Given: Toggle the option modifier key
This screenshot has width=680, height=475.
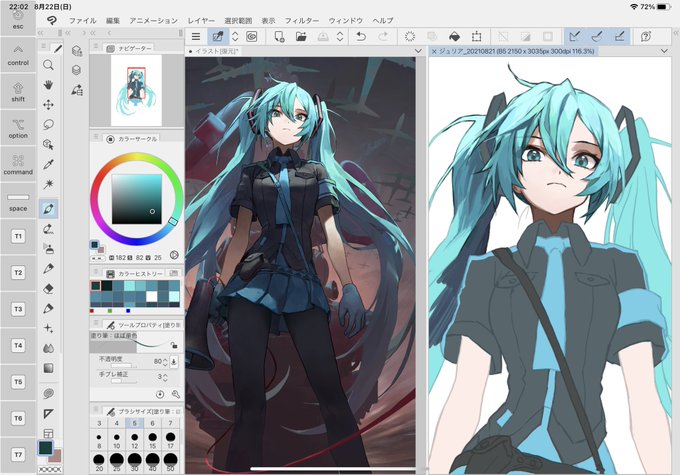Looking at the screenshot, I should (x=18, y=128).
